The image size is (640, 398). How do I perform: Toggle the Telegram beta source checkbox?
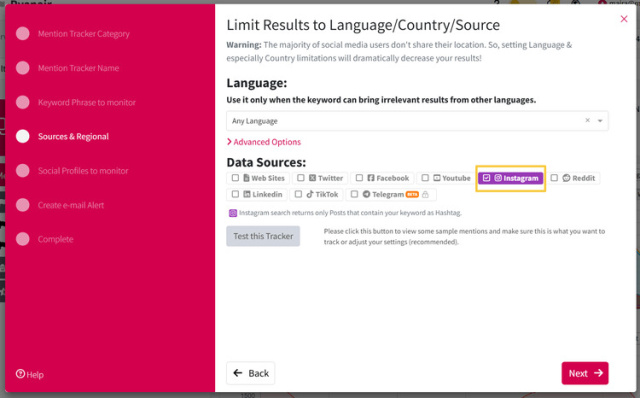point(354,194)
